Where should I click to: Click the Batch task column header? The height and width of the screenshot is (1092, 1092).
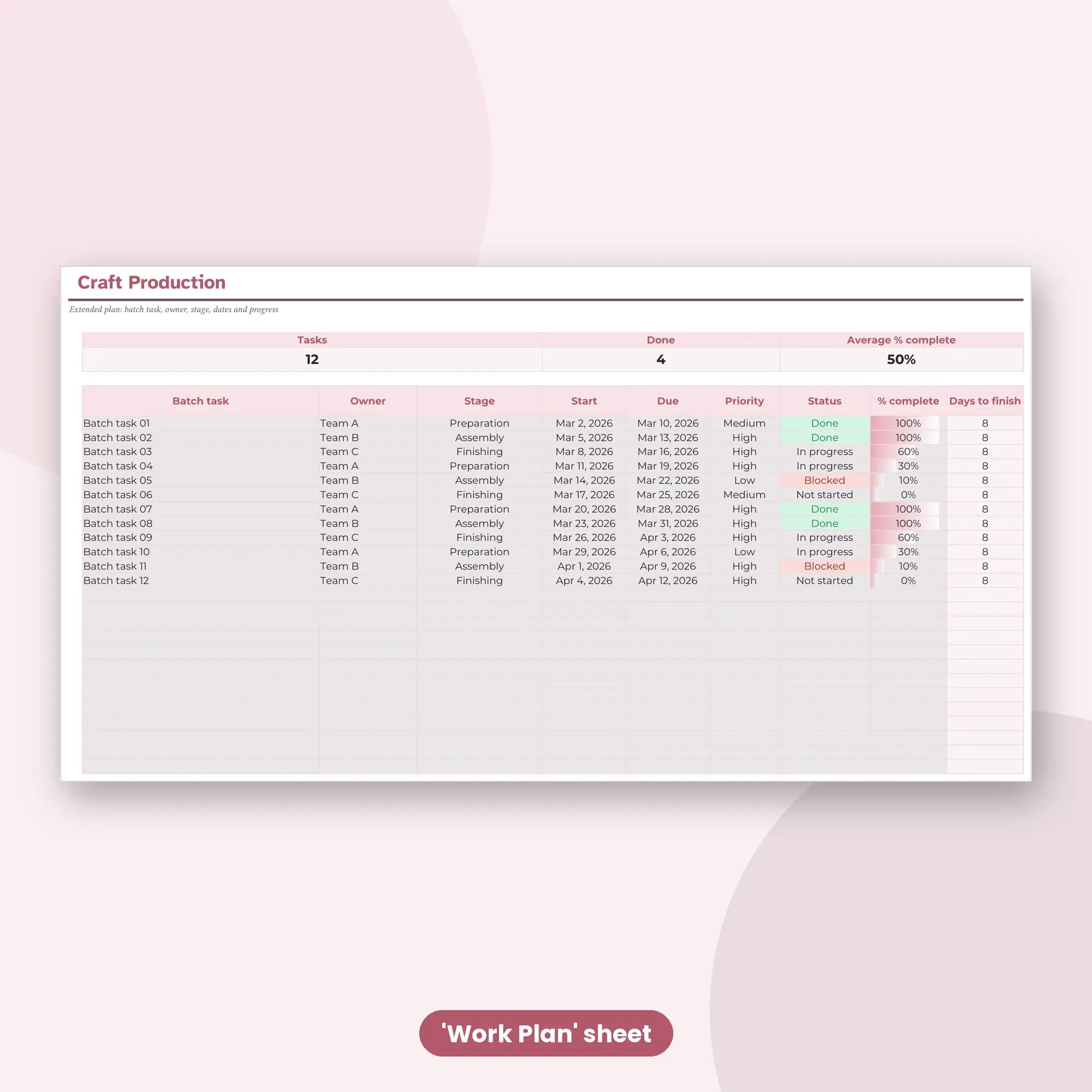pyautogui.click(x=200, y=401)
